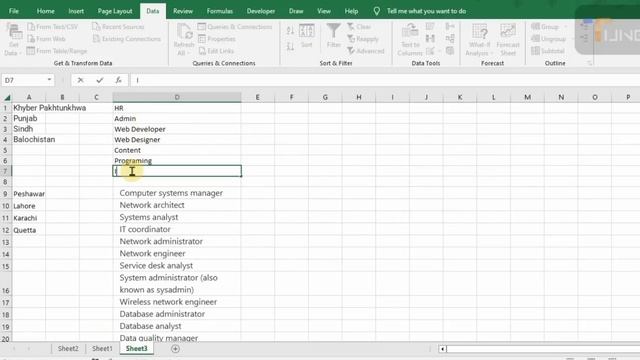The height and width of the screenshot is (360, 640).
Task: Switch to the Formulas tab
Action: tap(220, 11)
